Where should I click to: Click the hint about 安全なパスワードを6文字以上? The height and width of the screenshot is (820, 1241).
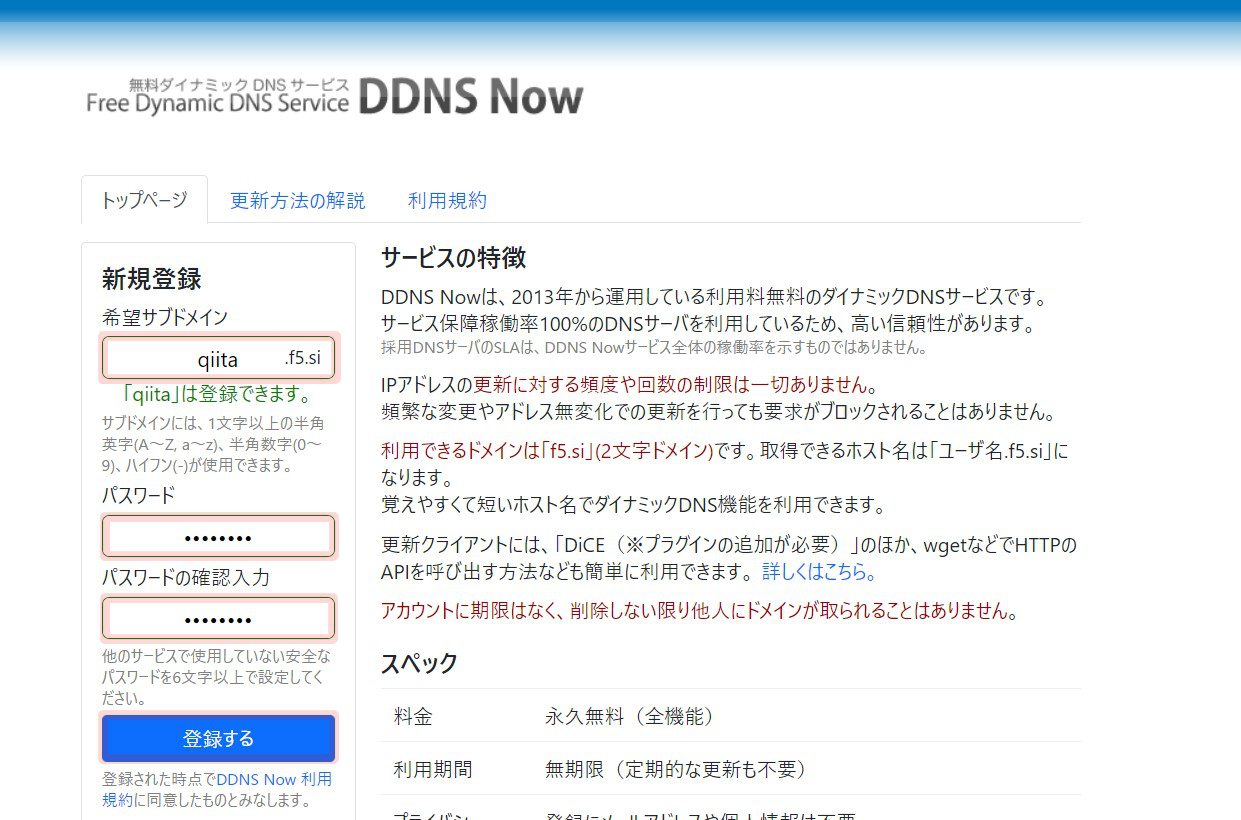click(x=216, y=677)
